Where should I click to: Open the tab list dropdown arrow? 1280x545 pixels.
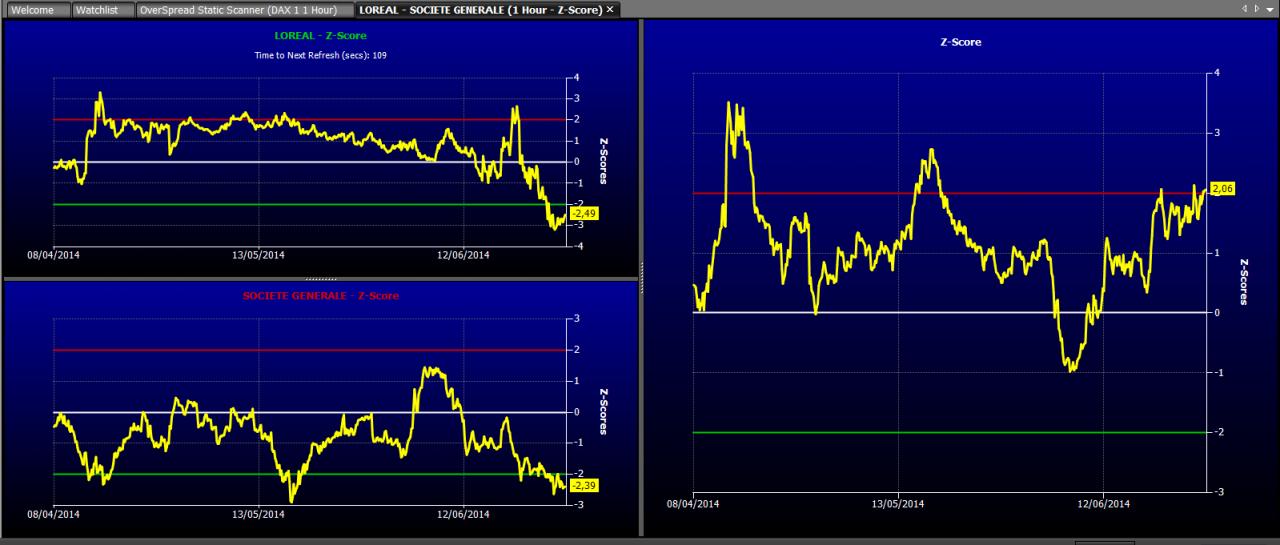[x=1269, y=8]
